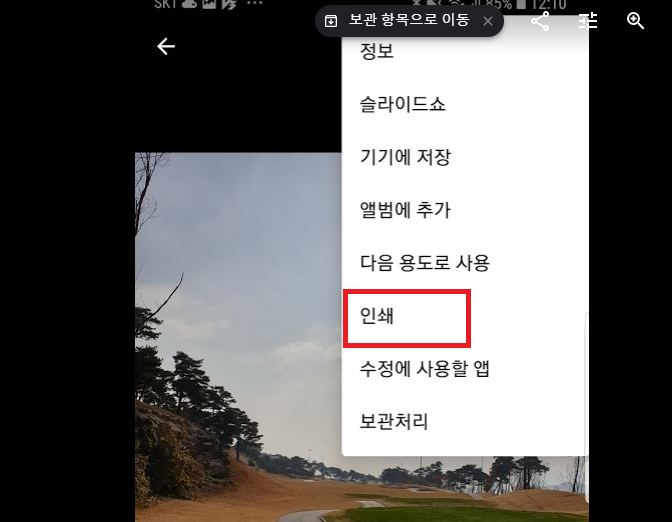Tap the 보관 항목으로 이동 notification

coord(409,20)
